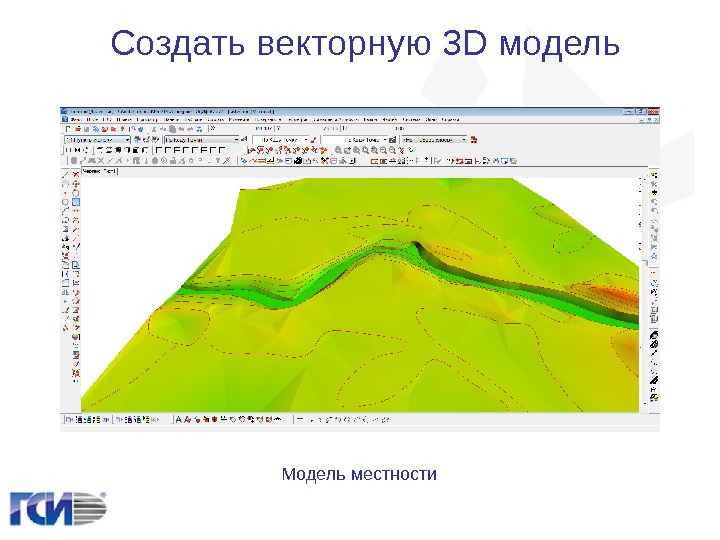Image resolution: width=720 pixels, height=540 pixels.
Task: Open the color By Layer dropdown
Action: coord(202,140)
